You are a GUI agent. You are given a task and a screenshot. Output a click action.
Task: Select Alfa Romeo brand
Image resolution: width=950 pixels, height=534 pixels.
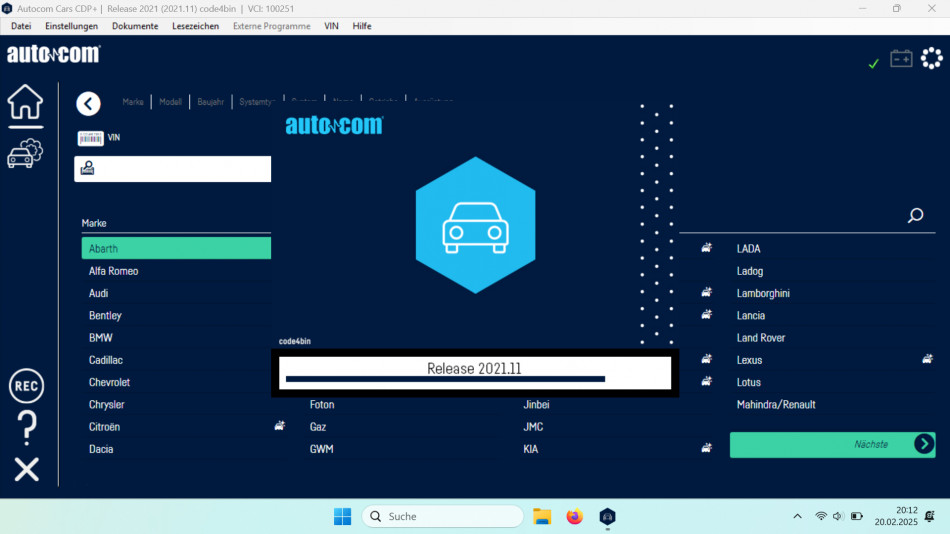[113, 271]
